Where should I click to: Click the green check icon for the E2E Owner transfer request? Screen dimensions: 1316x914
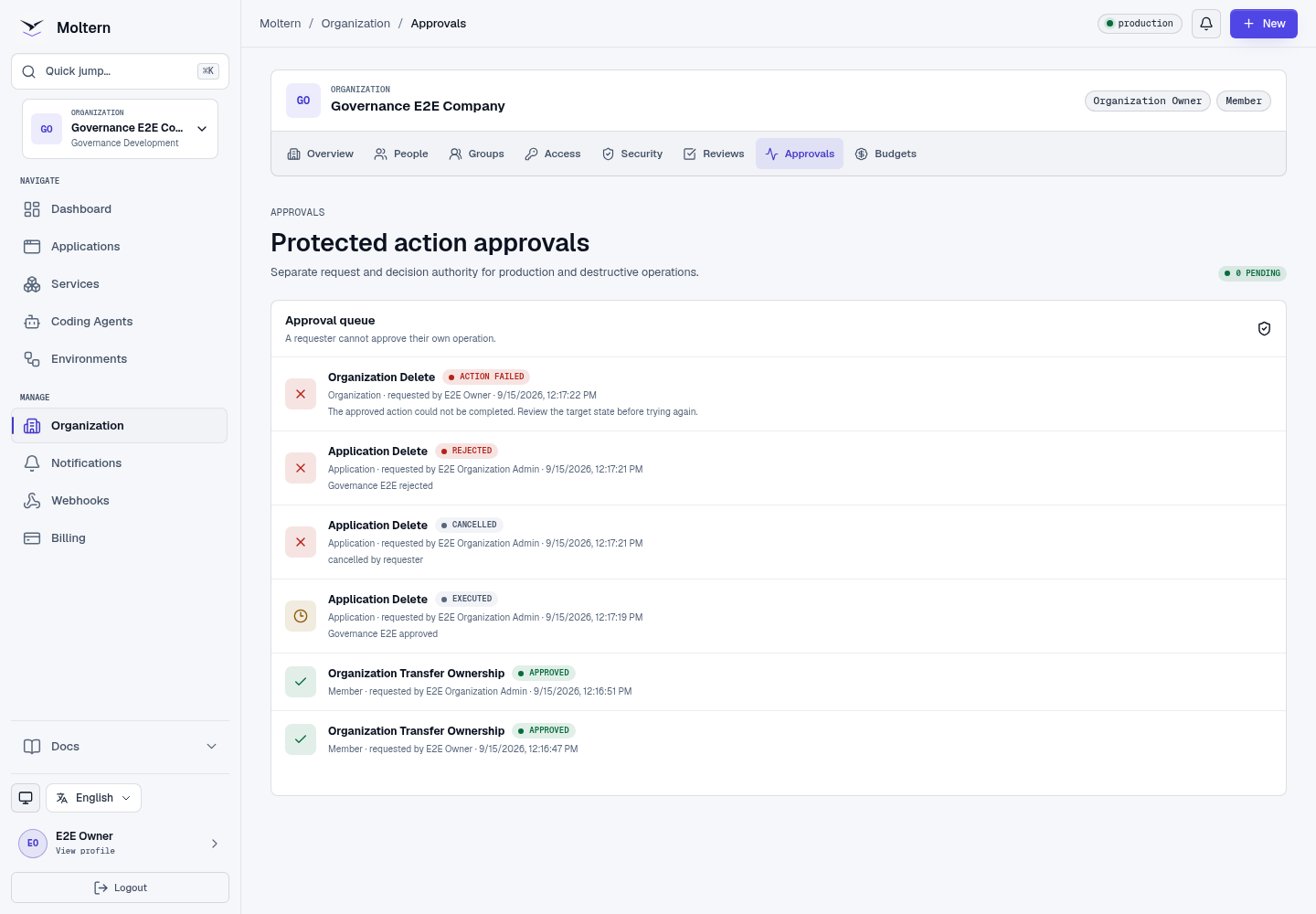[301, 739]
